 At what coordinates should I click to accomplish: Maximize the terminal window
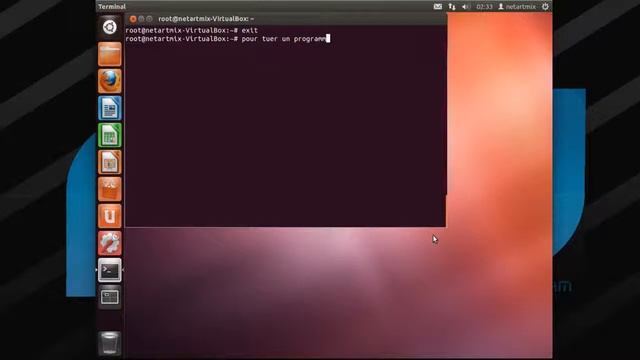point(149,19)
